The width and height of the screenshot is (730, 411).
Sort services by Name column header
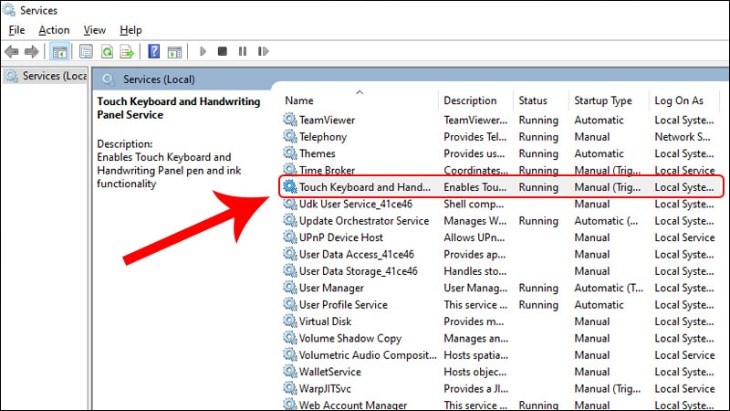click(x=300, y=101)
